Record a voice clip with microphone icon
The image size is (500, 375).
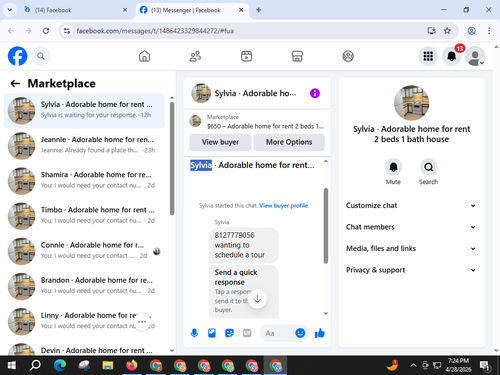pos(194,333)
